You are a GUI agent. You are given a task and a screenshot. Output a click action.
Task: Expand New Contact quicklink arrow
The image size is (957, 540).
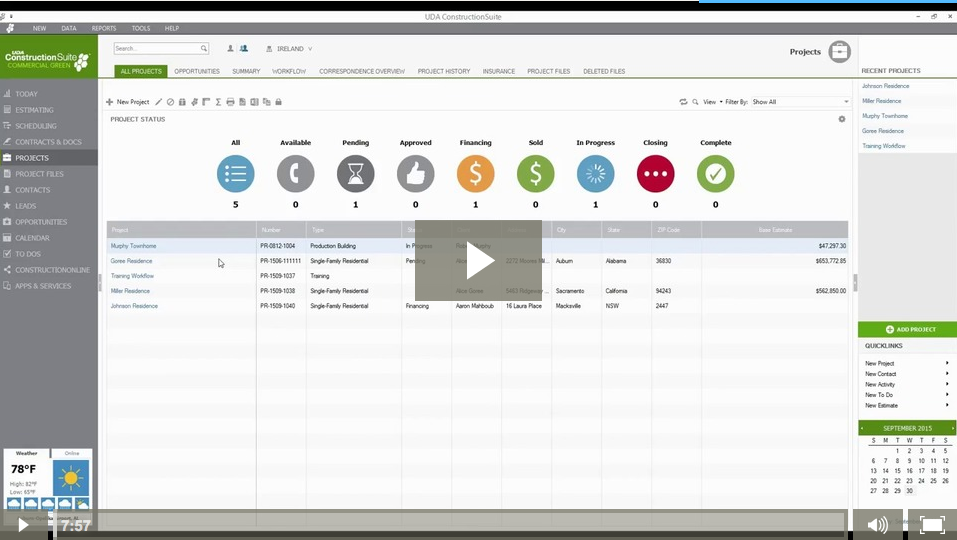[947, 373]
